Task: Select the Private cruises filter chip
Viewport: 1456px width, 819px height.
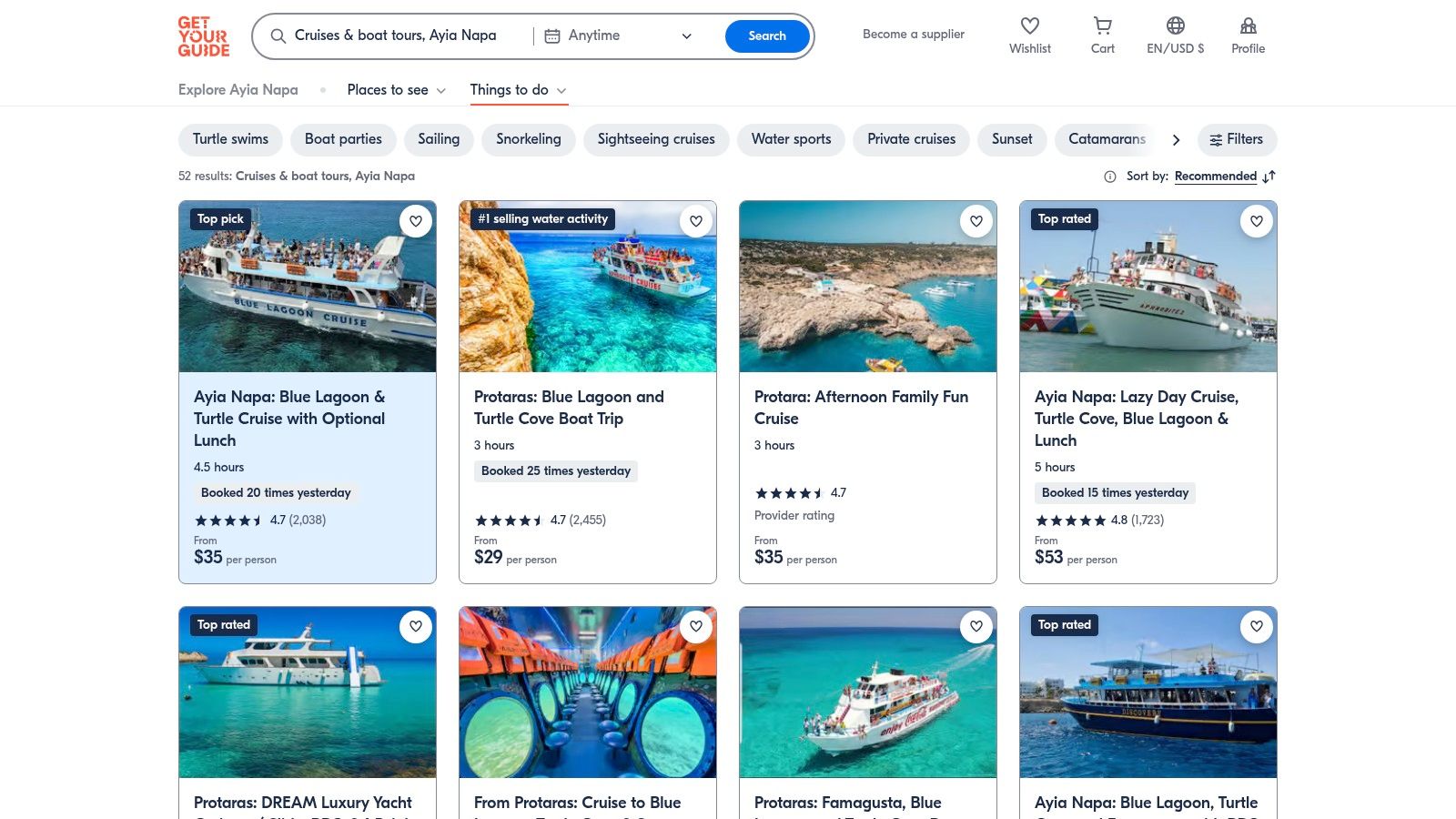Action: (x=911, y=139)
